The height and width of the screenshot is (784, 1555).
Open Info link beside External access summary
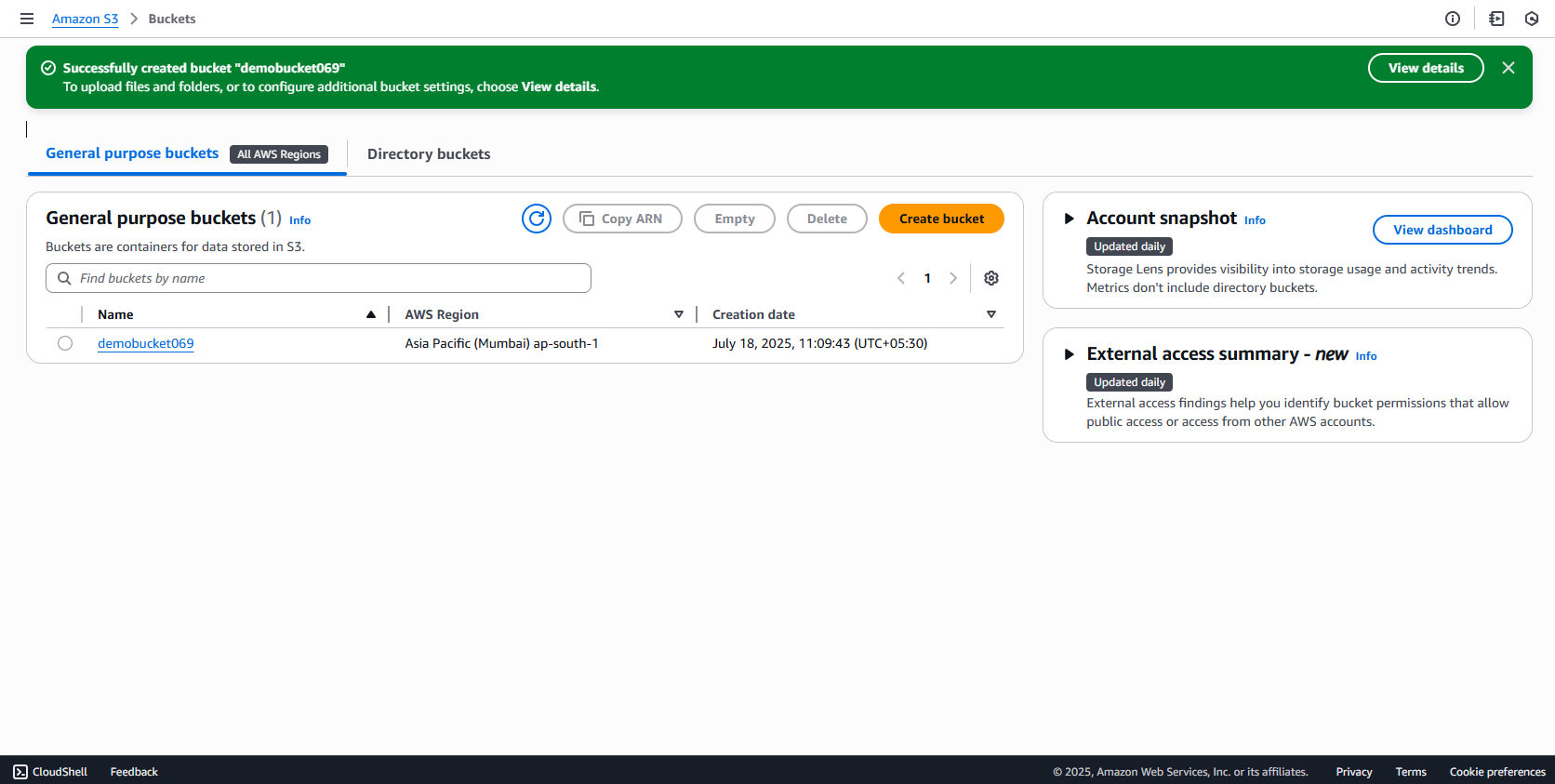click(x=1366, y=356)
